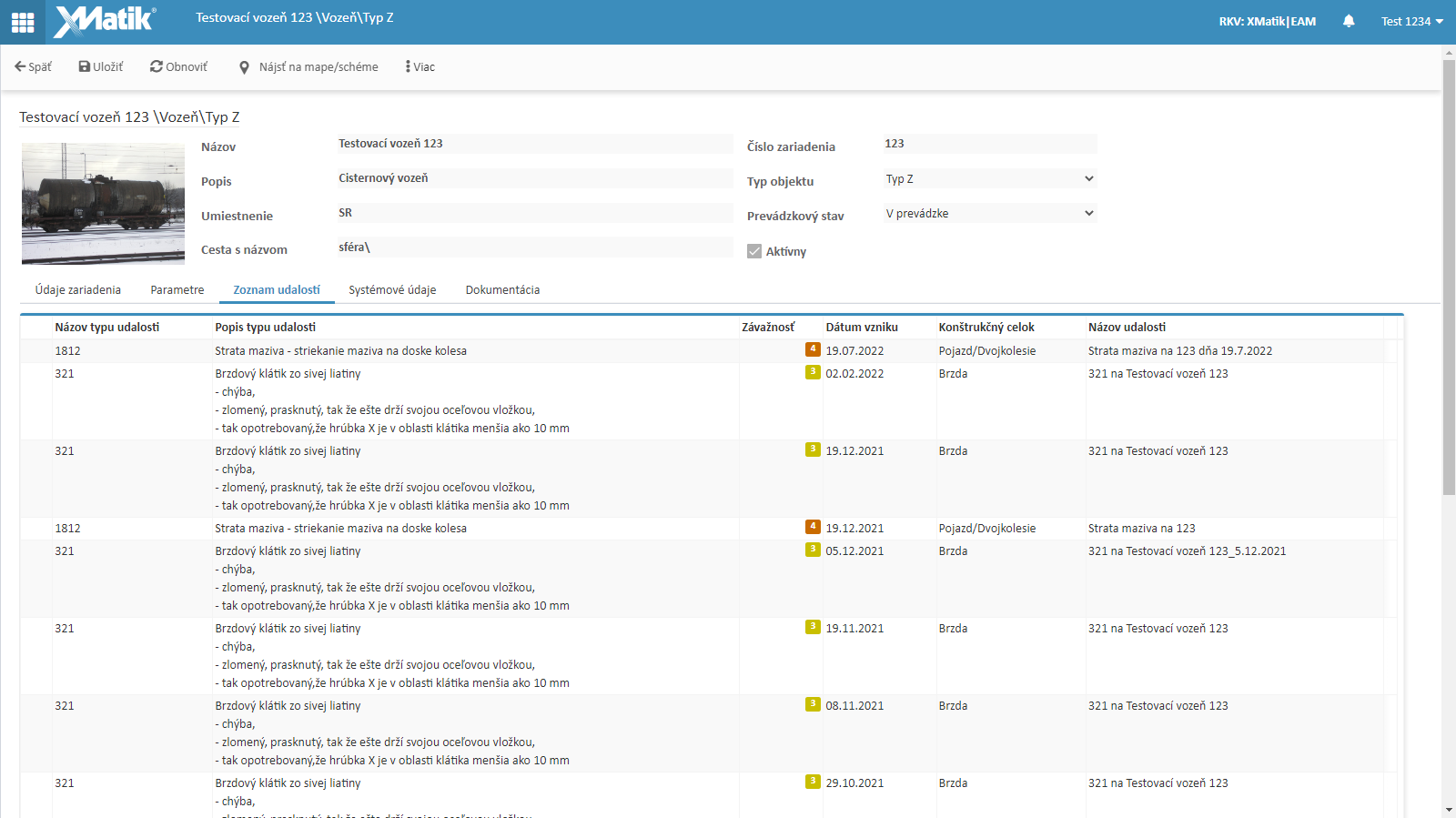This screenshot has height=818, width=1456.
Task: Open the Prevádzkový stav dropdown
Action: (989, 213)
